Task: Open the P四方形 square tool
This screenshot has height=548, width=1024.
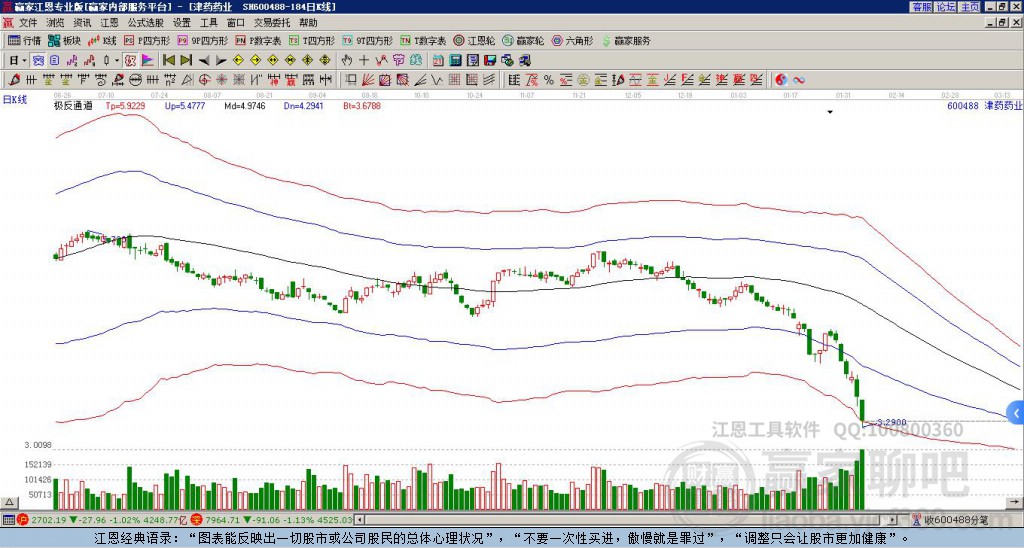Action: [x=147, y=40]
